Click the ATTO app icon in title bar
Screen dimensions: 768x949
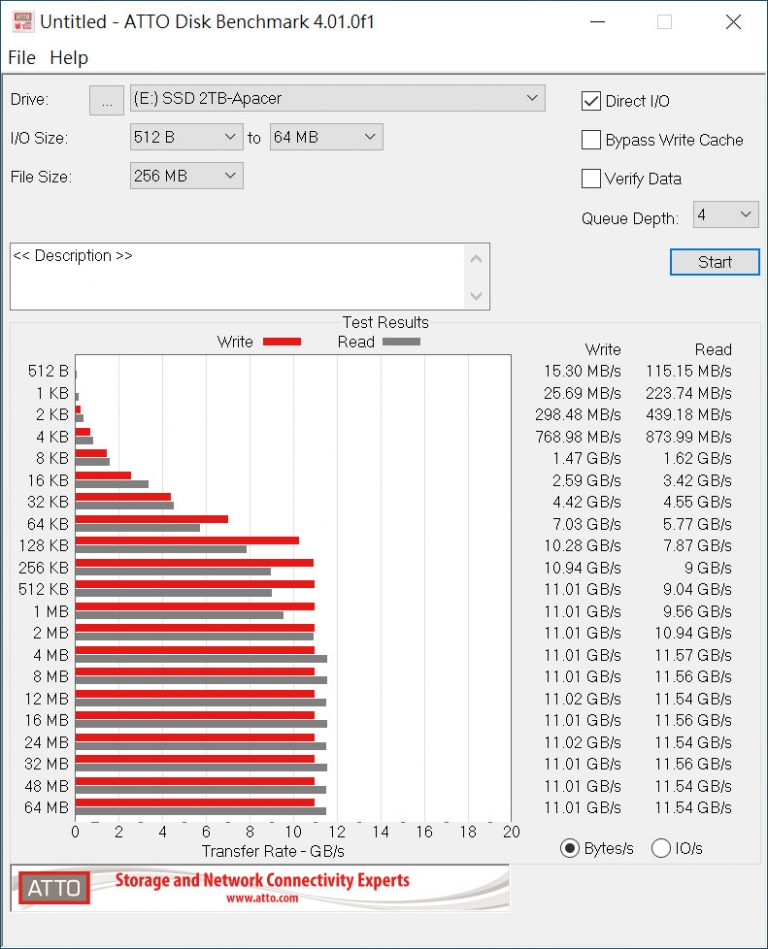pos(23,21)
